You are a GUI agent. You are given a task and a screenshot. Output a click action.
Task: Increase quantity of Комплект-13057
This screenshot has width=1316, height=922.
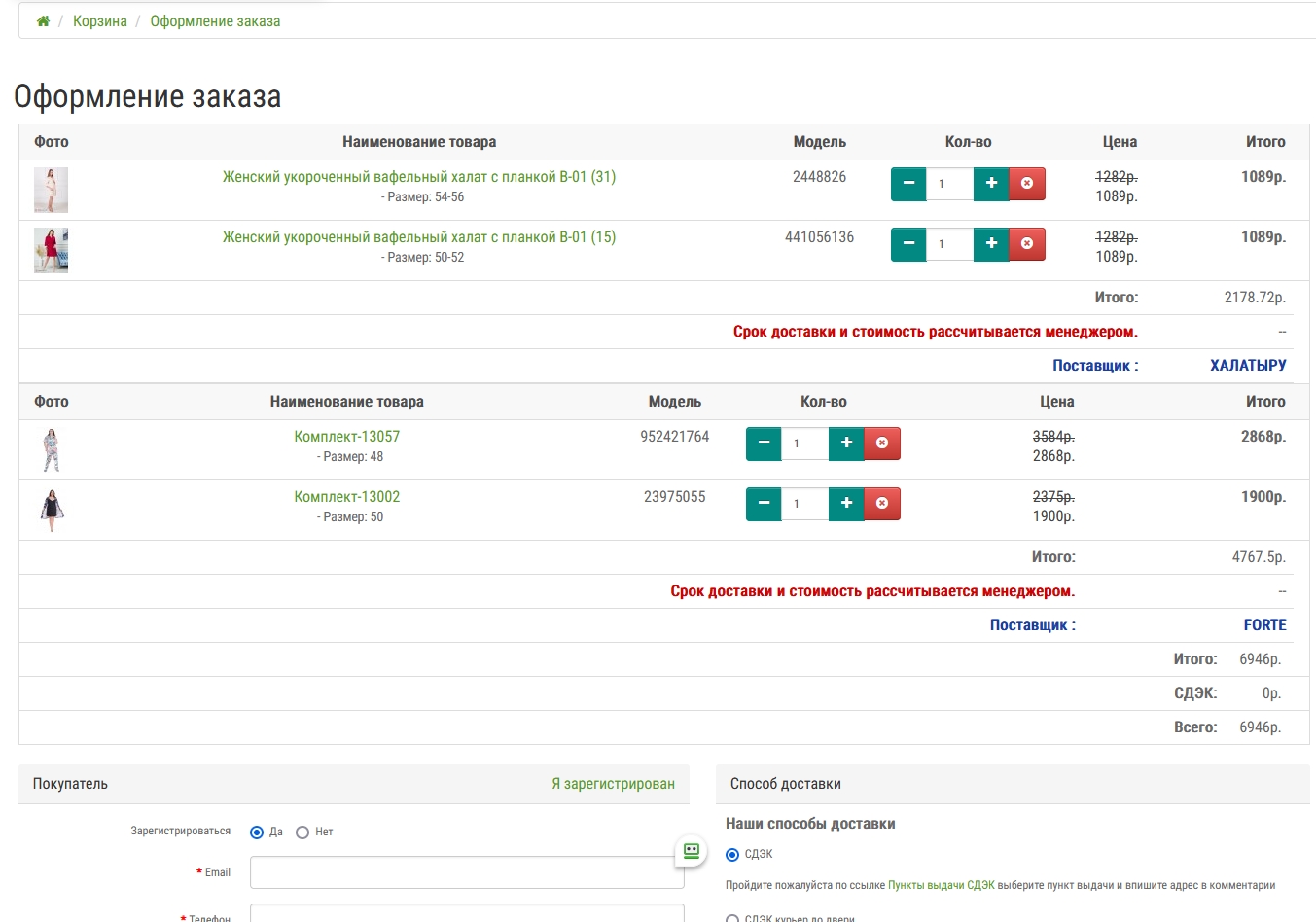point(846,443)
